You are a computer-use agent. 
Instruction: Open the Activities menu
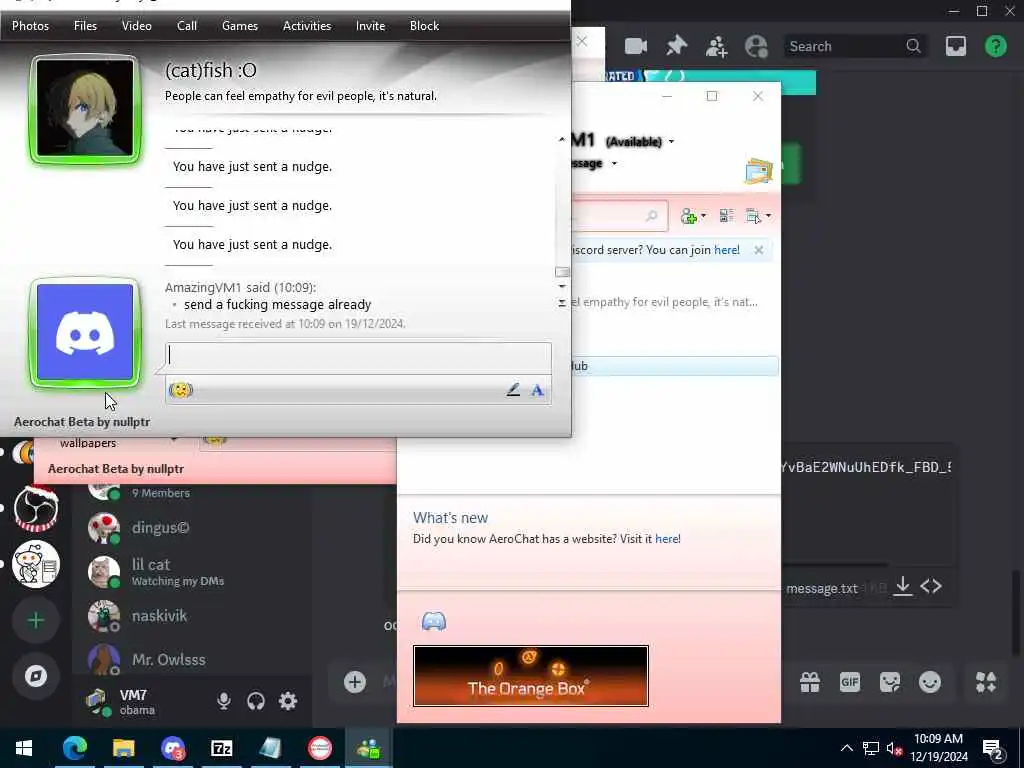pos(307,25)
